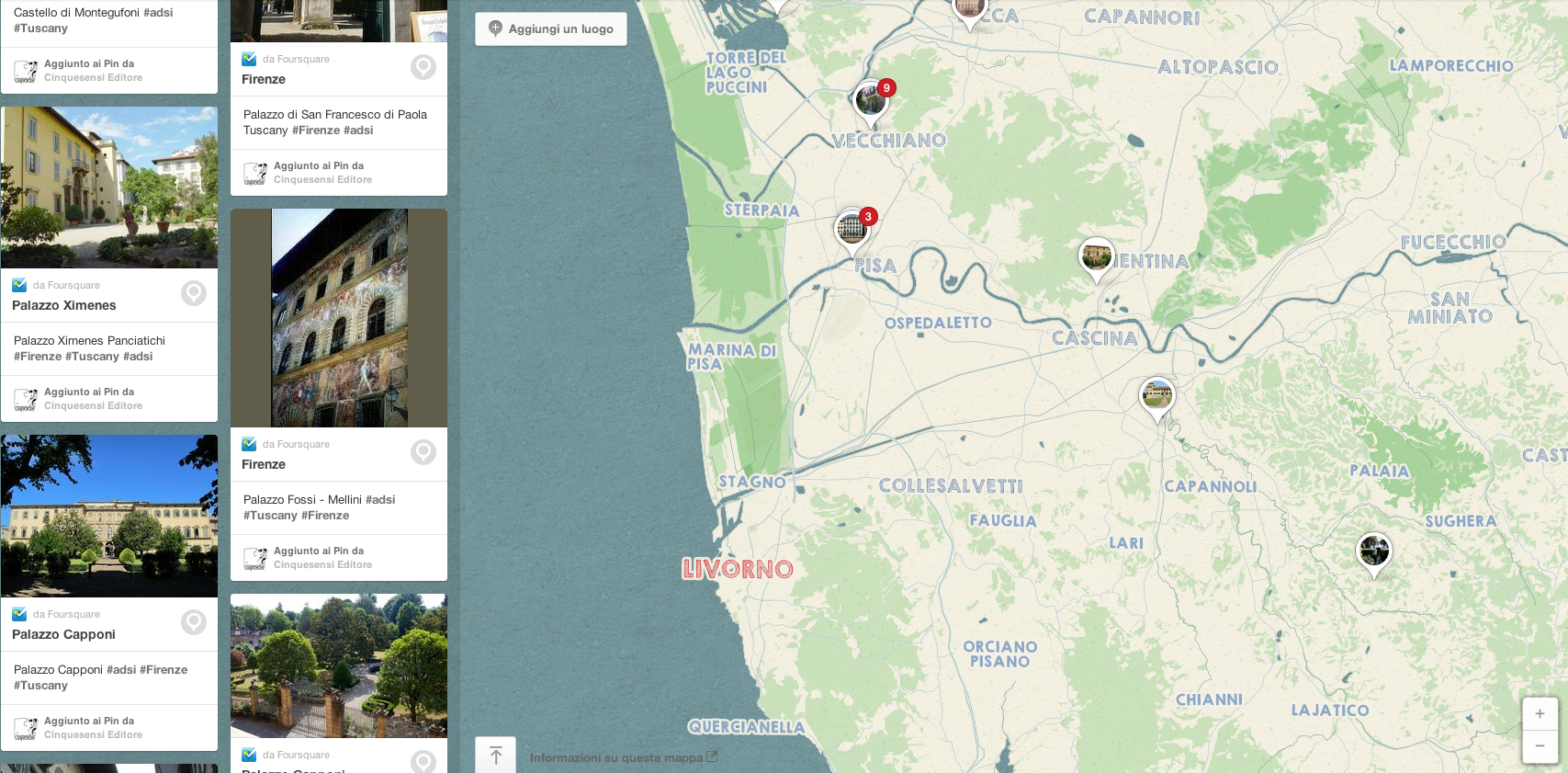Click the map pin near Sughera
Viewport: 1568px width, 773px height.
click(x=1373, y=551)
